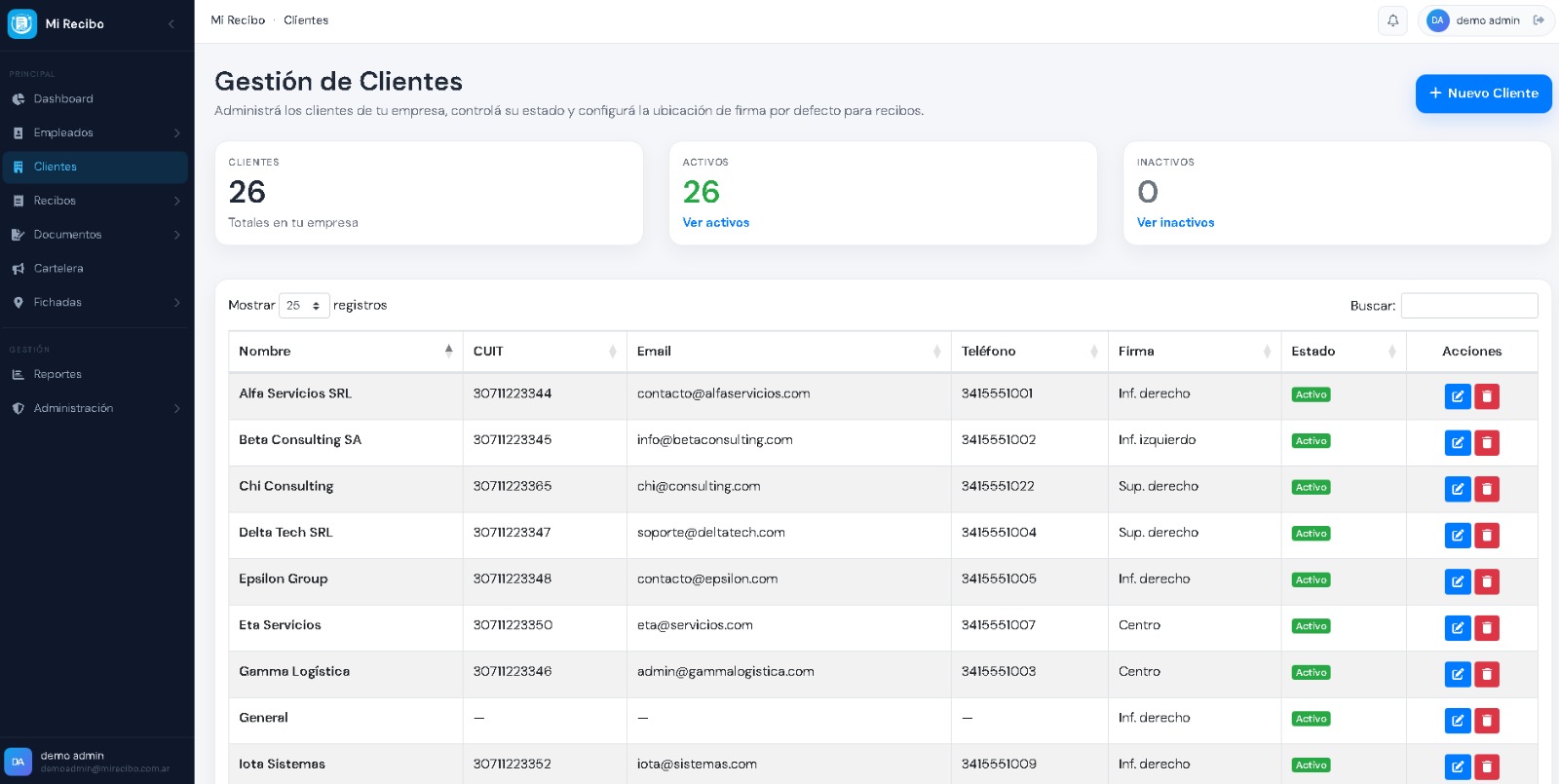Open Cartelera in the sidebar
Screen dimensions: 1559x784
pyautogui.click(x=58, y=269)
